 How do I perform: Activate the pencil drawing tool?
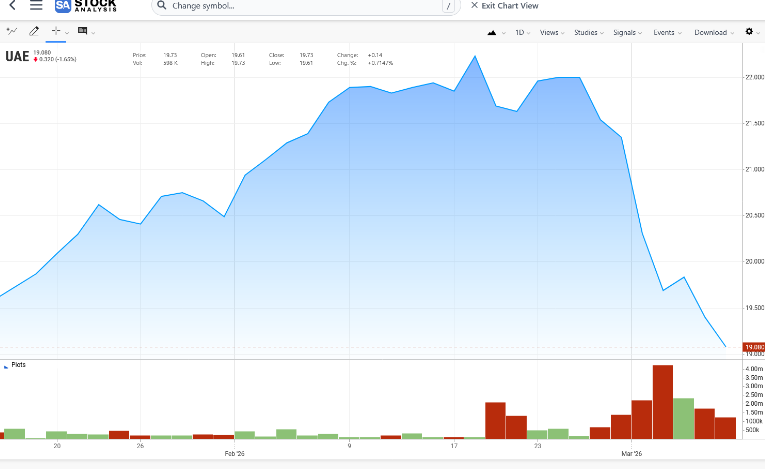click(x=34, y=32)
